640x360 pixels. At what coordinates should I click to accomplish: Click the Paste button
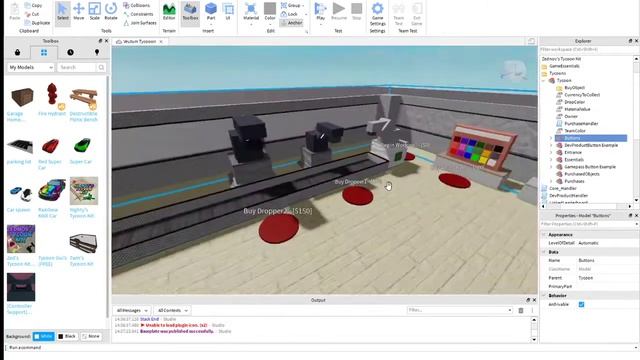point(15,11)
